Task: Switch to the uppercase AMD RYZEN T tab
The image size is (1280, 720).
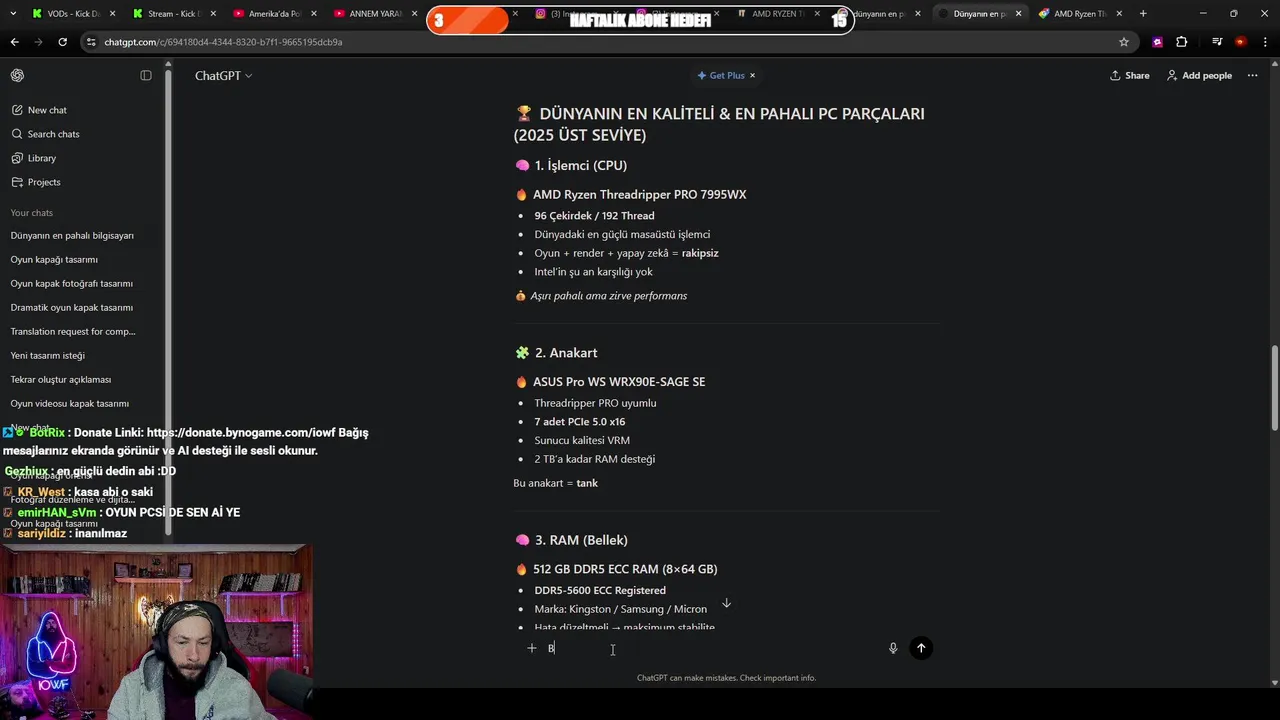Action: click(x=778, y=14)
